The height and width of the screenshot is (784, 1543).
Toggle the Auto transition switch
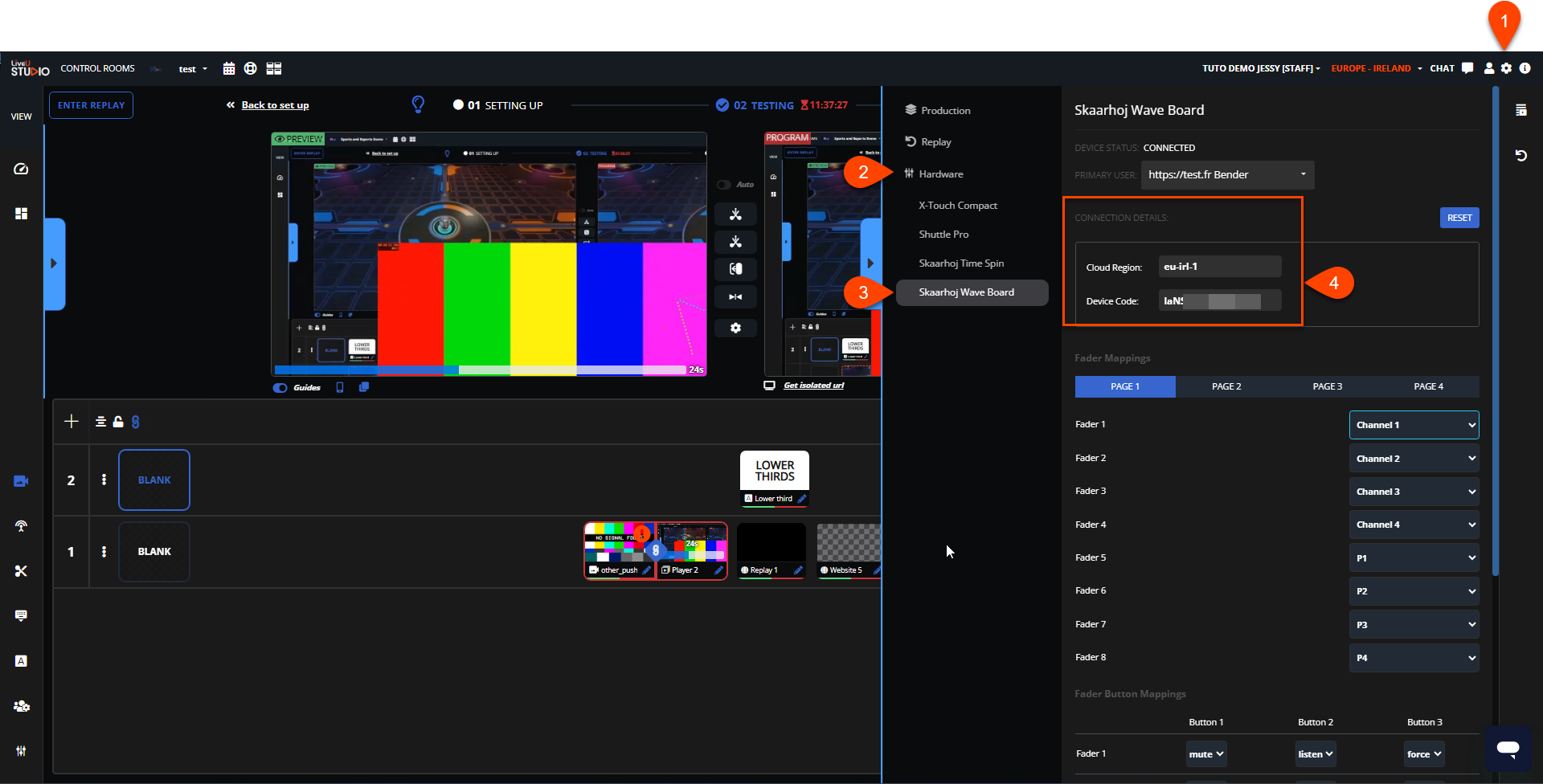[724, 185]
